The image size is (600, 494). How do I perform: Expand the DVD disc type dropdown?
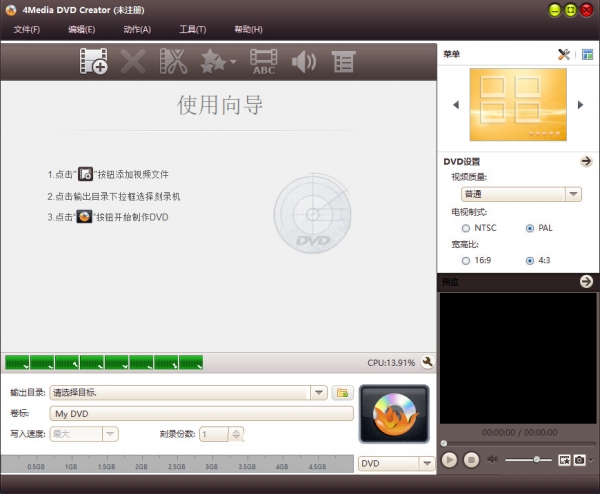coord(427,464)
